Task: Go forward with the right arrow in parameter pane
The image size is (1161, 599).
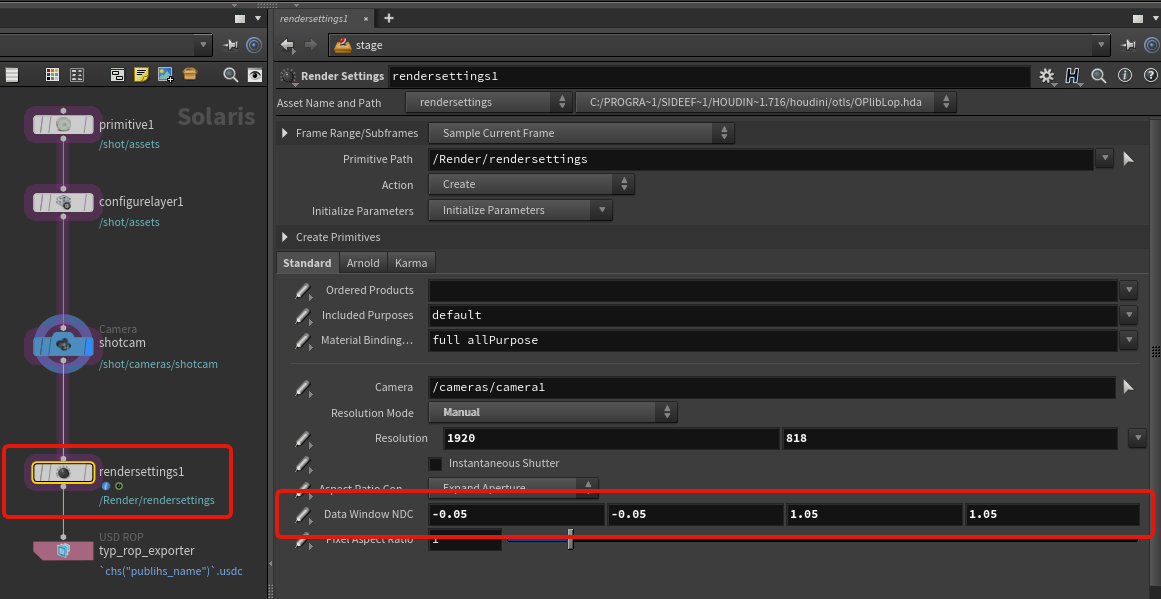Action: point(311,45)
